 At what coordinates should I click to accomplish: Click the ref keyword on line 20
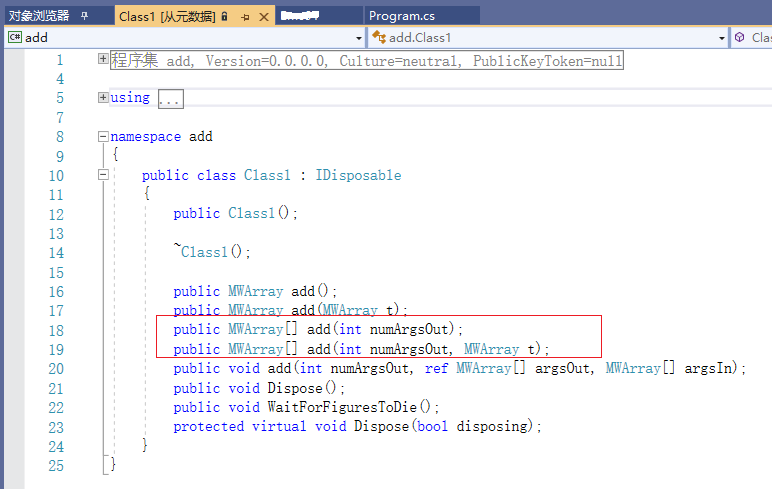coord(436,368)
